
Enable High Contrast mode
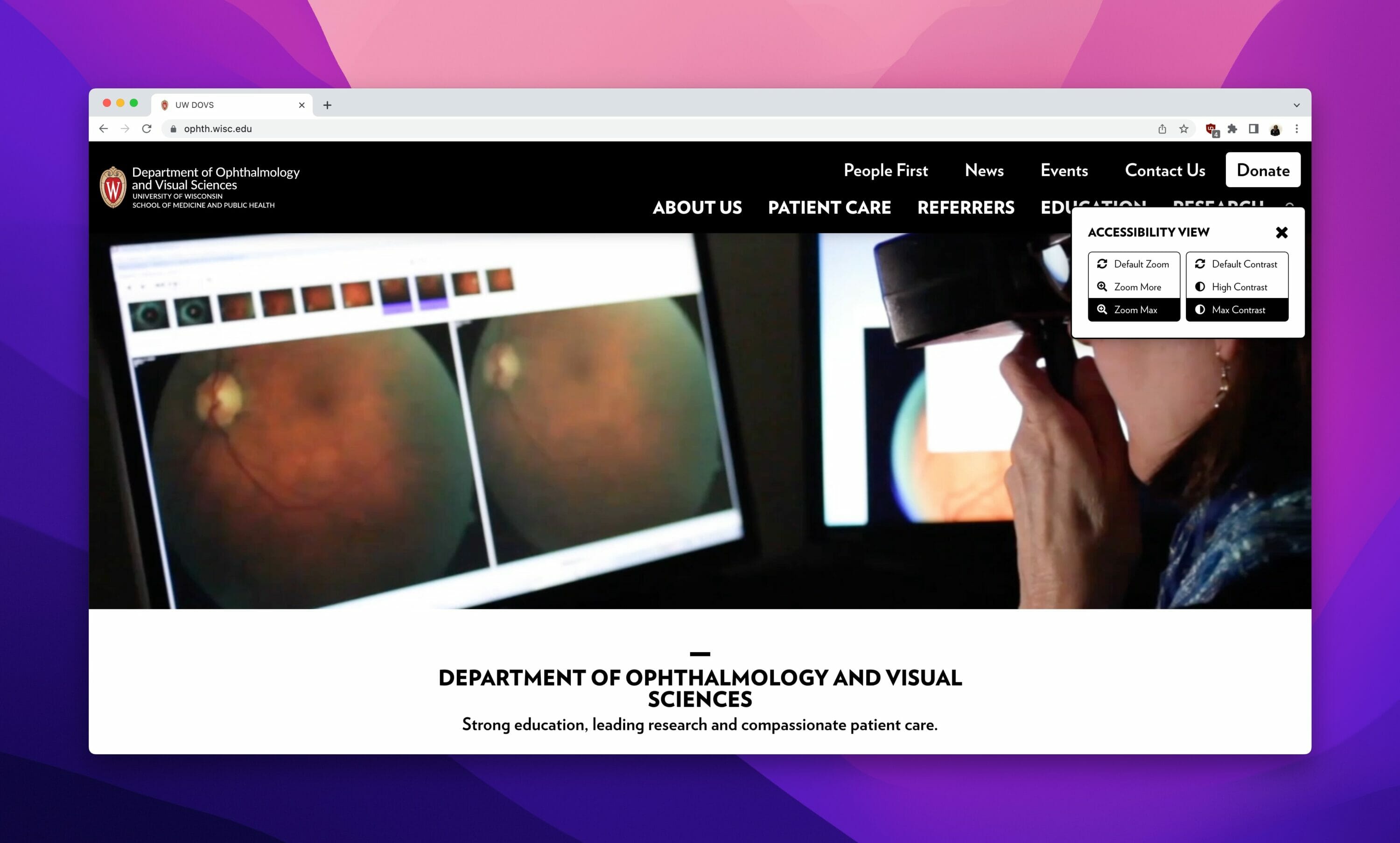pyautogui.click(x=1237, y=287)
